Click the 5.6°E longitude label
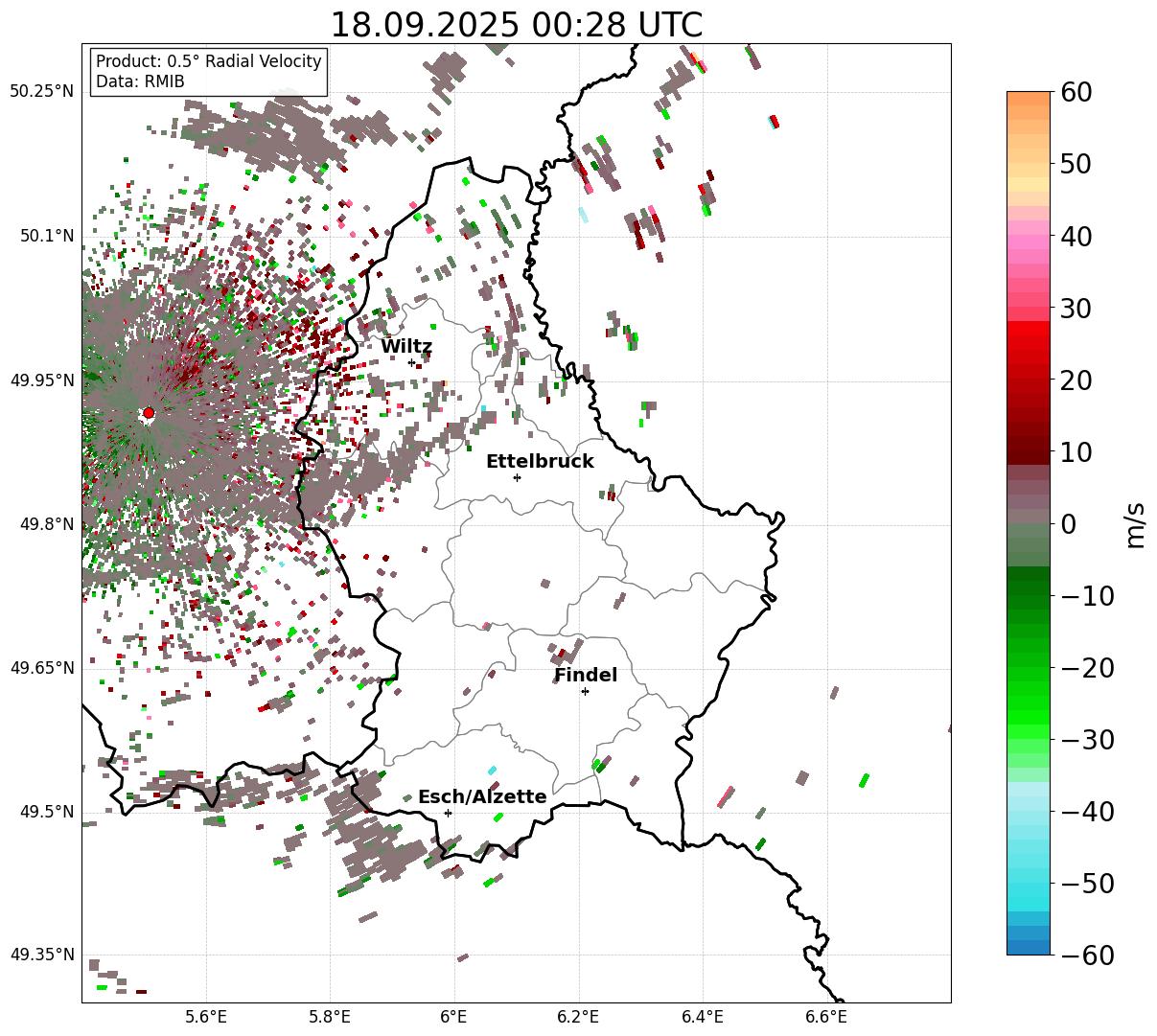 pyautogui.click(x=206, y=1017)
